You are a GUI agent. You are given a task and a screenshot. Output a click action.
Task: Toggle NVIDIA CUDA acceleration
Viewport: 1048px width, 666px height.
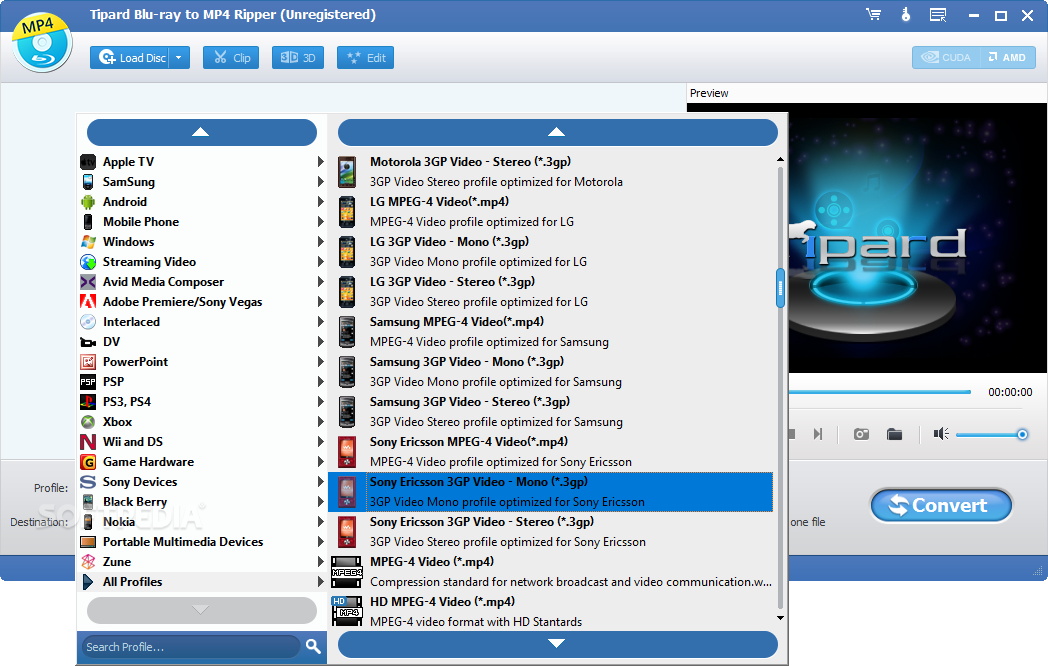point(946,58)
